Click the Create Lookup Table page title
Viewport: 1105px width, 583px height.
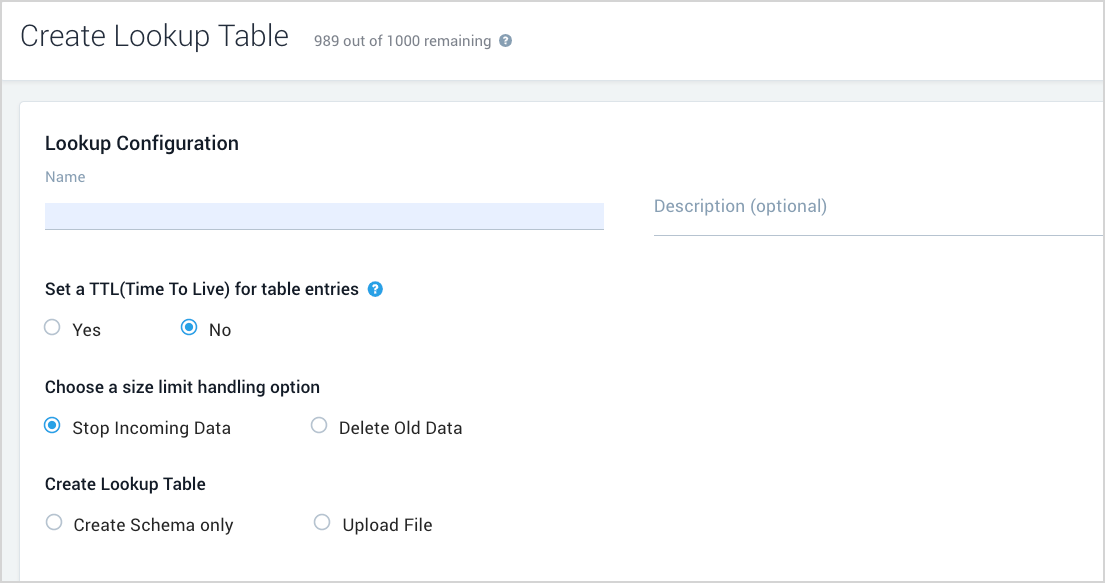tap(154, 35)
